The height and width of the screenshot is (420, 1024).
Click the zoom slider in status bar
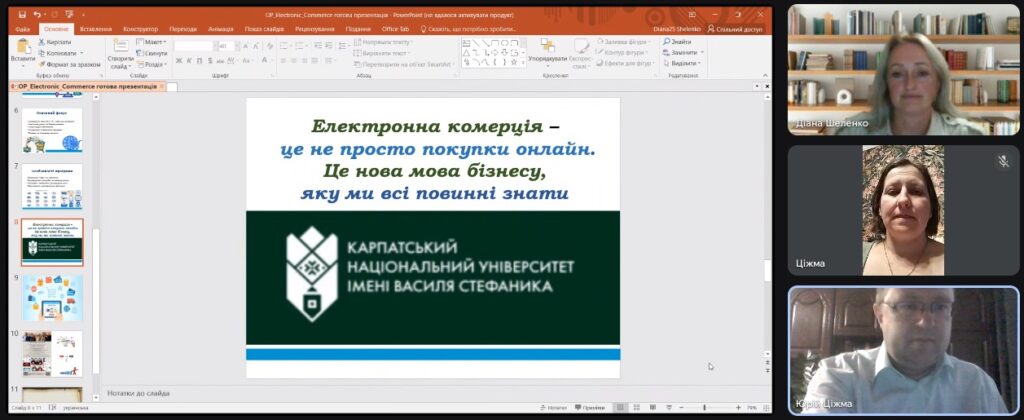[705, 408]
